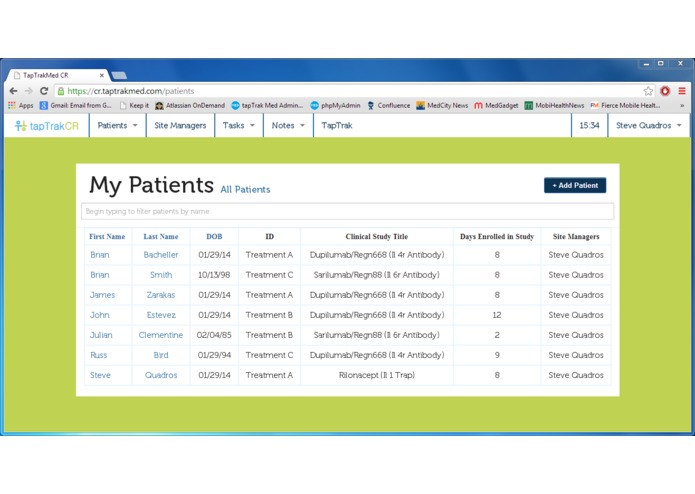695x494 pixels.
Task: Click the browser Back arrow
Action: tap(13, 91)
